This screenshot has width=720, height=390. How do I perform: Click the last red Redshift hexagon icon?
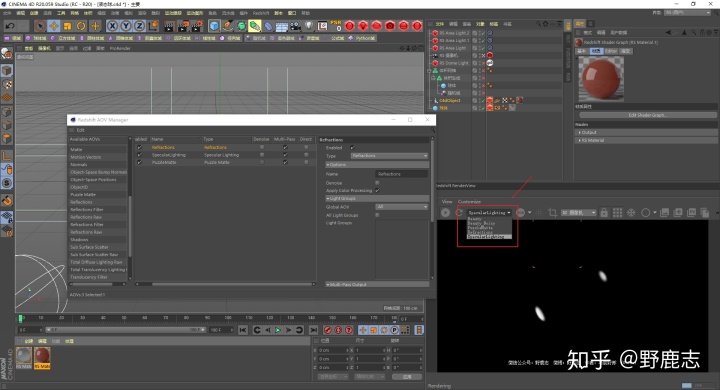(417, 26)
